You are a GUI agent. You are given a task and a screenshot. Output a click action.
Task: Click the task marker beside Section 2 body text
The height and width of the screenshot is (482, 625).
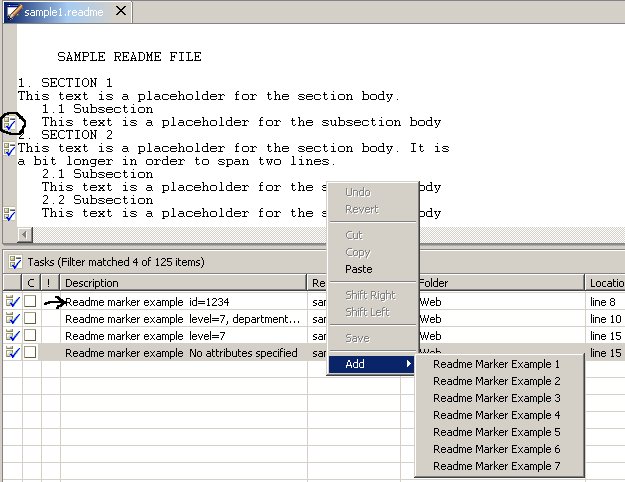tap(10, 149)
